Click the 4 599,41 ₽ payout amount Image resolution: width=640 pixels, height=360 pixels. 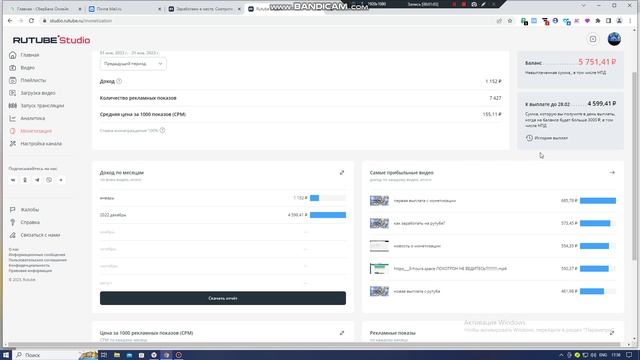(x=602, y=104)
